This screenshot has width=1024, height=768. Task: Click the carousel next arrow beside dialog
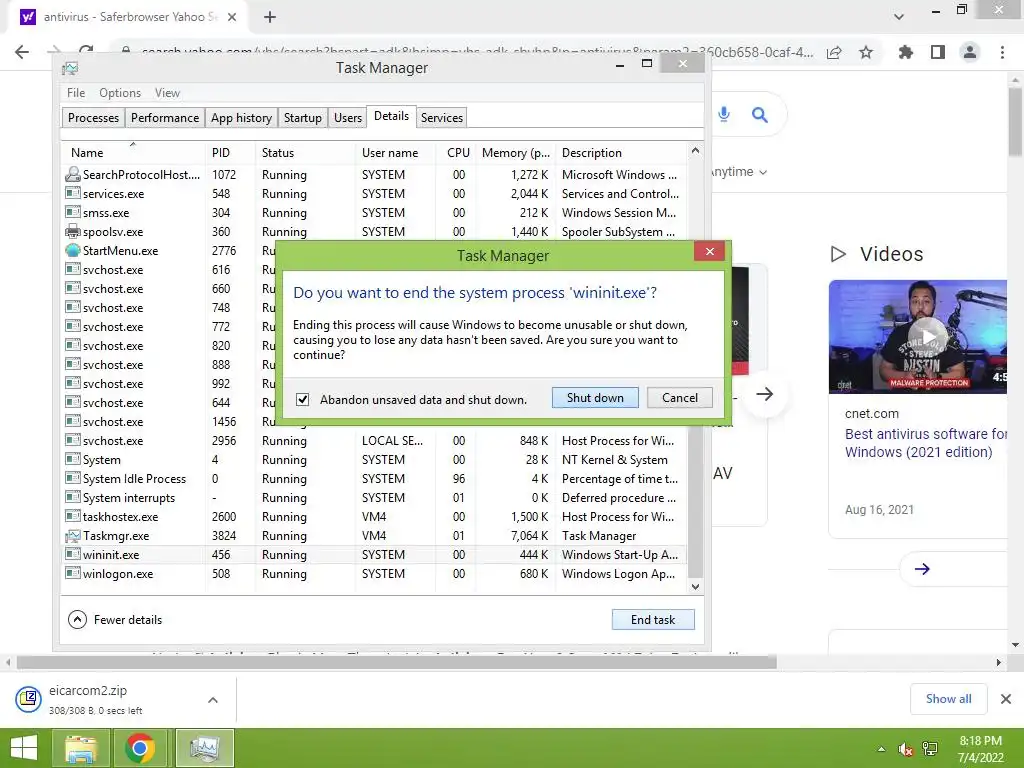click(x=765, y=394)
